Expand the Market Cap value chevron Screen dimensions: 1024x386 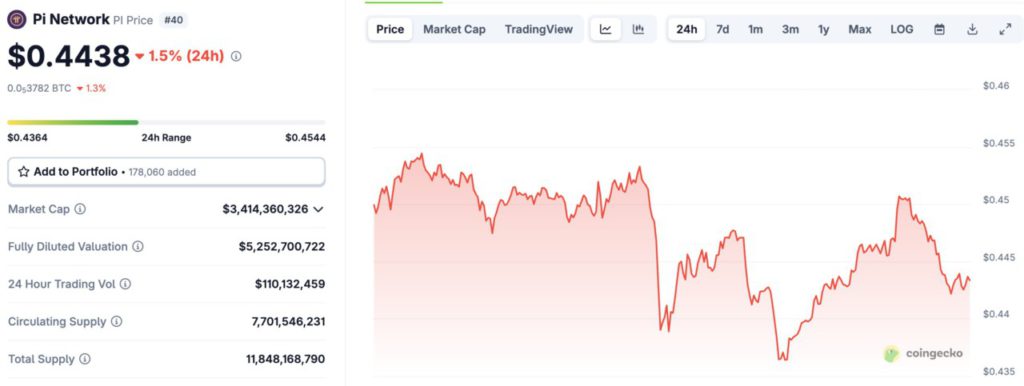[318, 209]
